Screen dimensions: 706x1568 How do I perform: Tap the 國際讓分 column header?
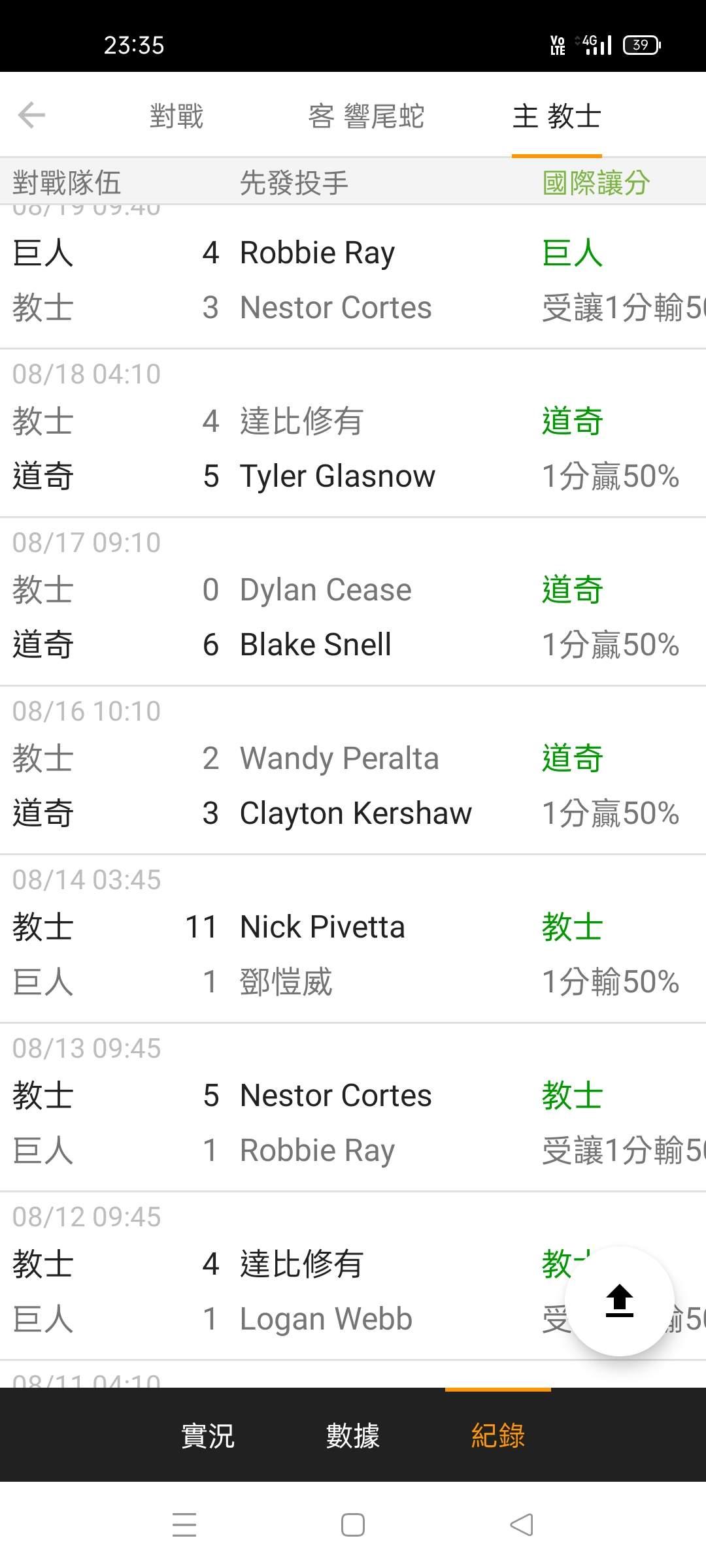pyautogui.click(x=596, y=183)
